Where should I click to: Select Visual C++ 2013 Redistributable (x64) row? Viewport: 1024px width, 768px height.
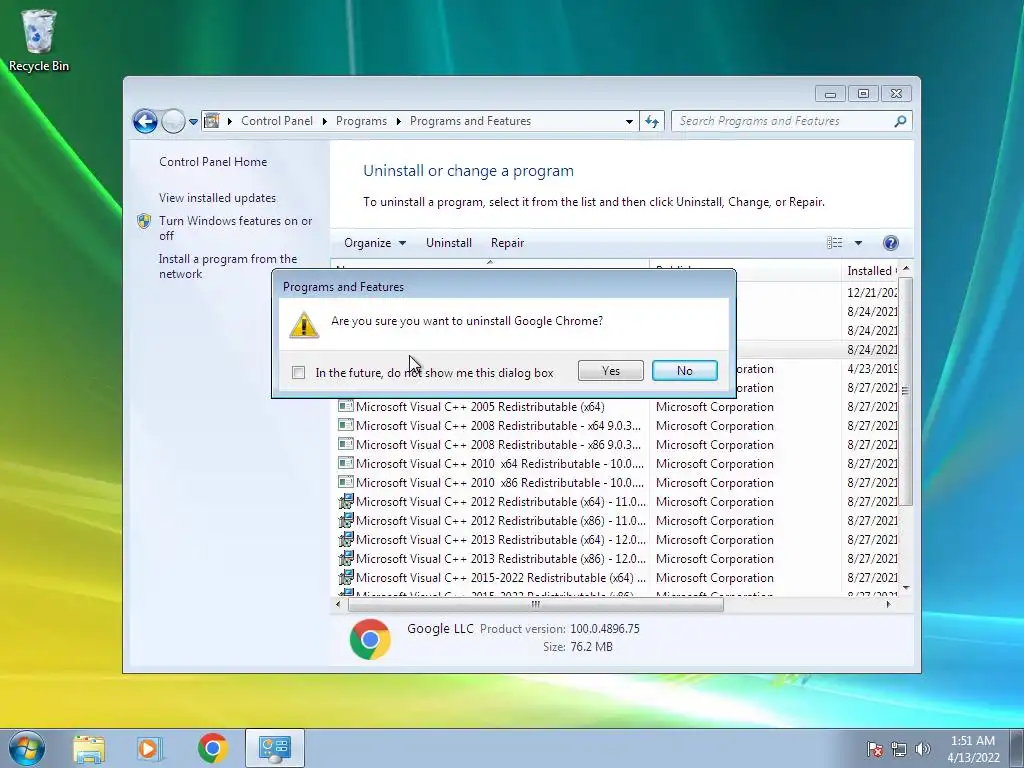pos(617,539)
